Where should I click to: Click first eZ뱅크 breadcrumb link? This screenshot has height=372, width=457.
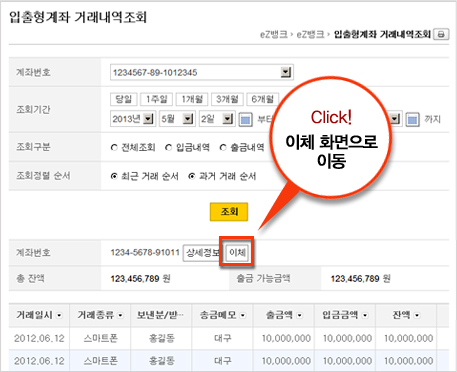pos(274,34)
